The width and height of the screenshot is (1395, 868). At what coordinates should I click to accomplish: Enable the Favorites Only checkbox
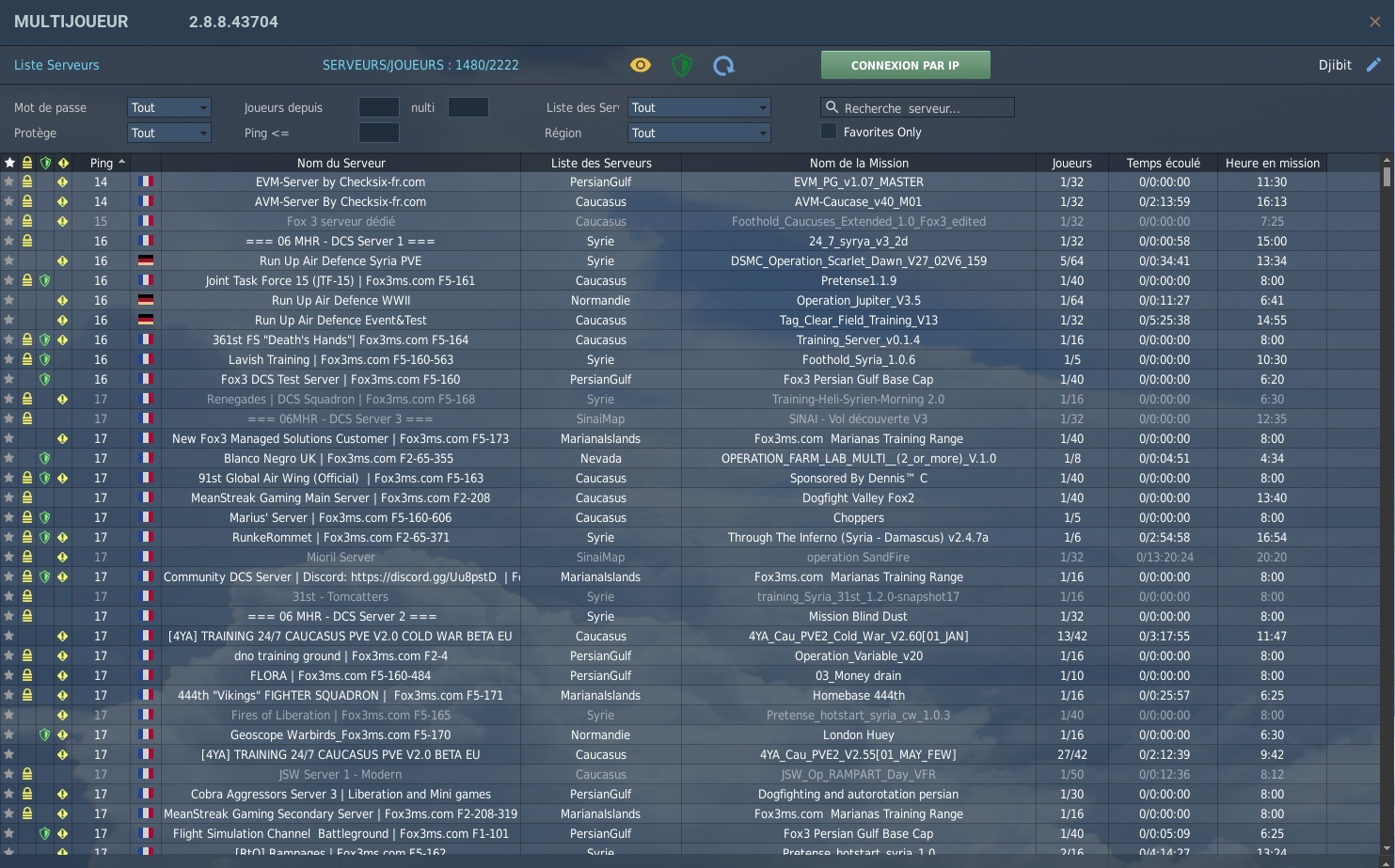pyautogui.click(x=829, y=132)
